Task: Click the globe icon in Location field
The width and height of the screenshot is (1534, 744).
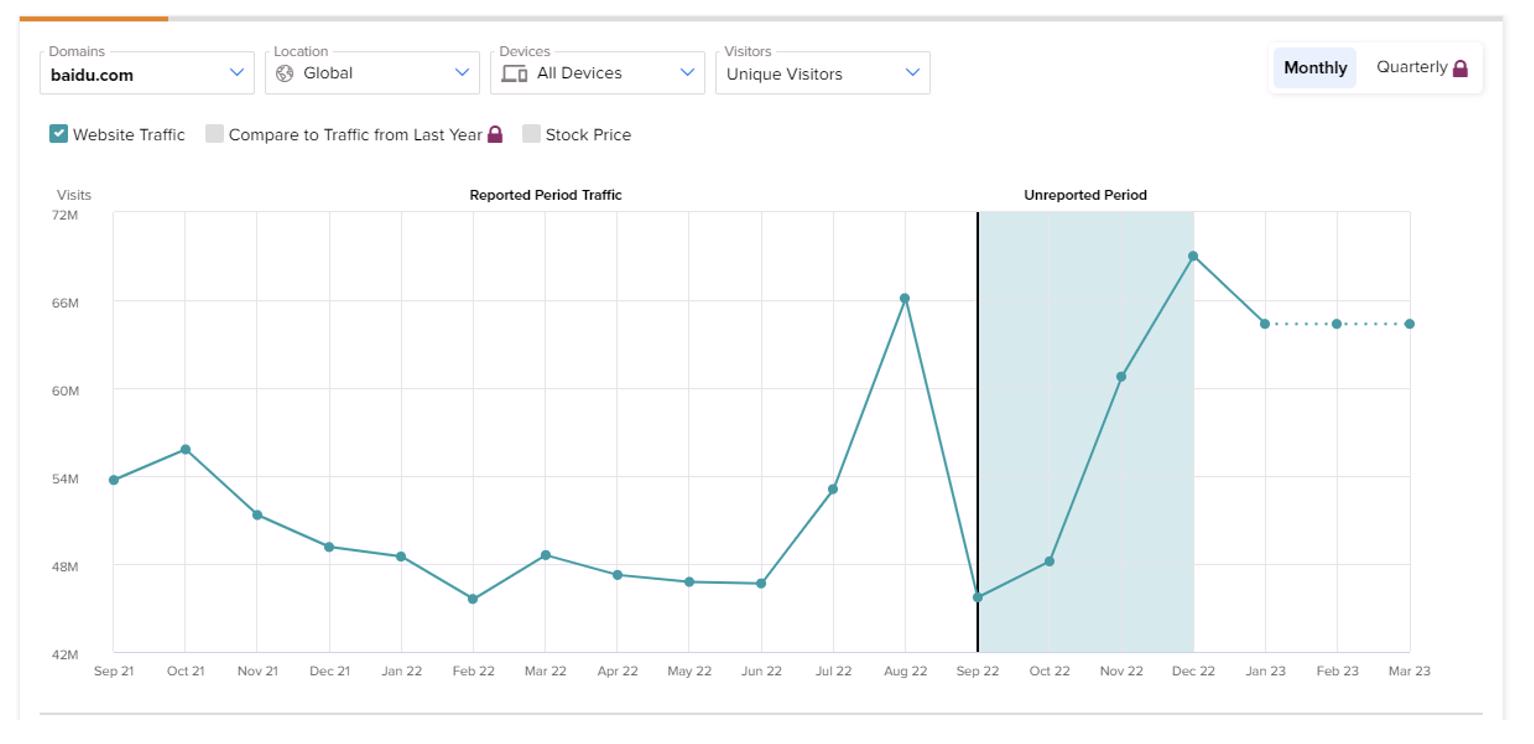Action: pyautogui.click(x=284, y=73)
